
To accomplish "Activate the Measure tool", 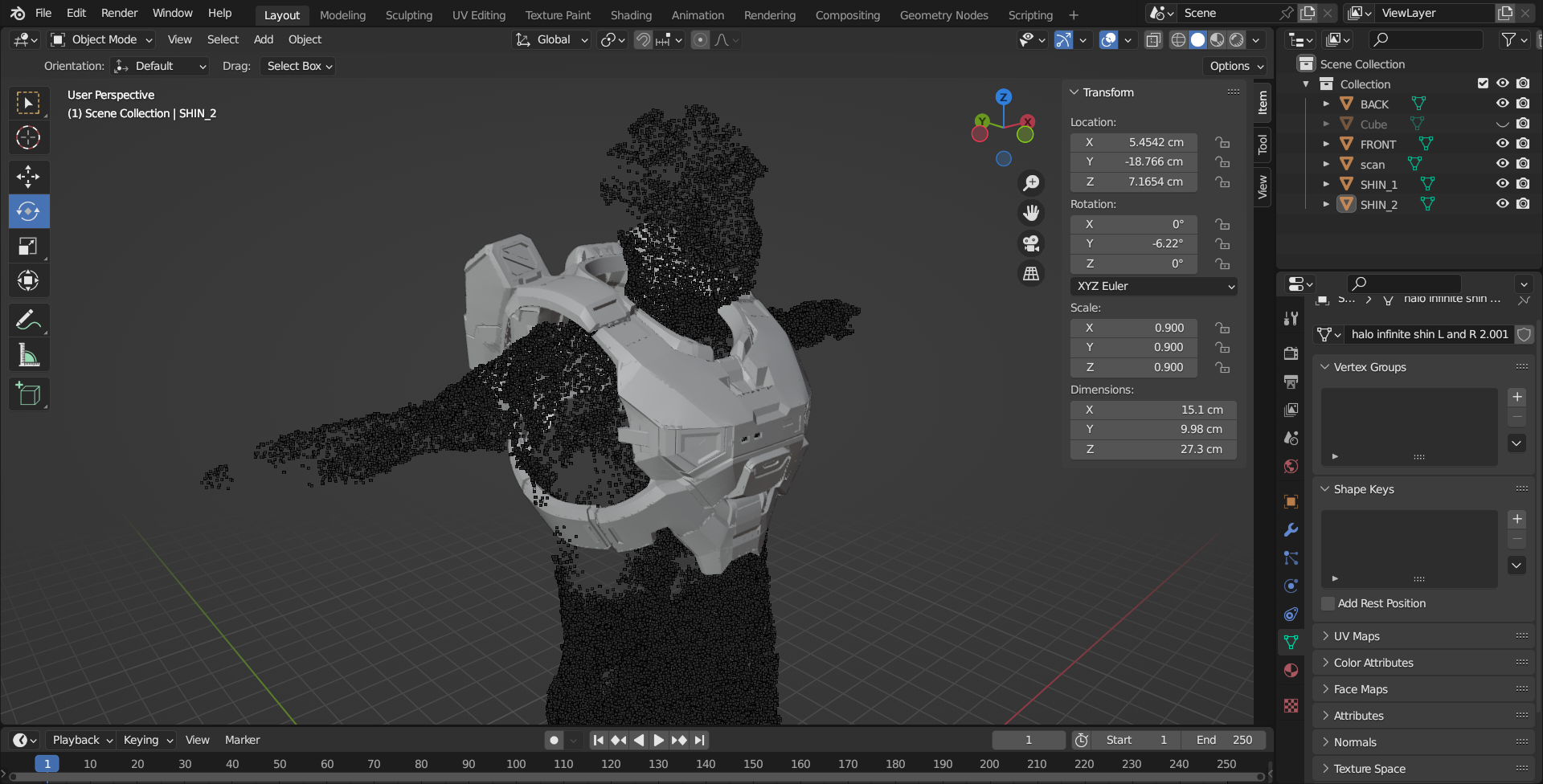I will pos(28,355).
